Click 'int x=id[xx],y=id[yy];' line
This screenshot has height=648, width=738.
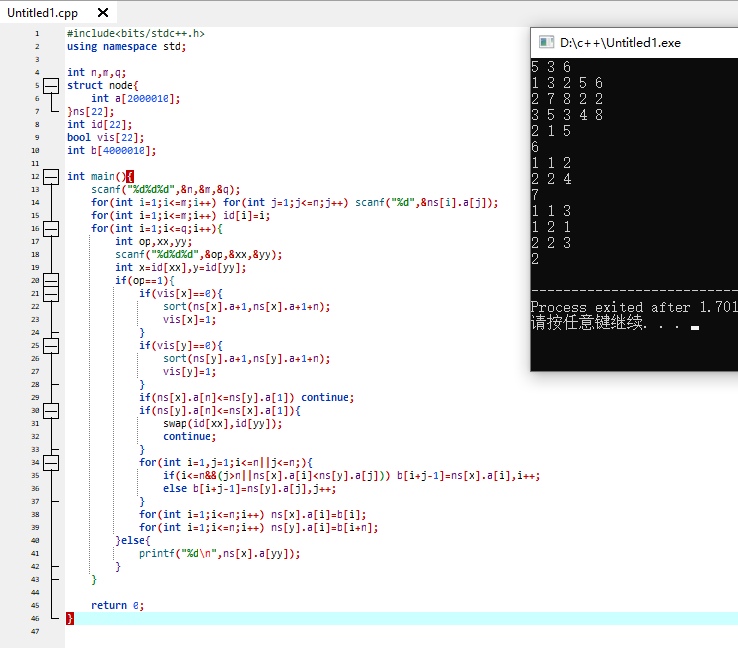[180, 267]
